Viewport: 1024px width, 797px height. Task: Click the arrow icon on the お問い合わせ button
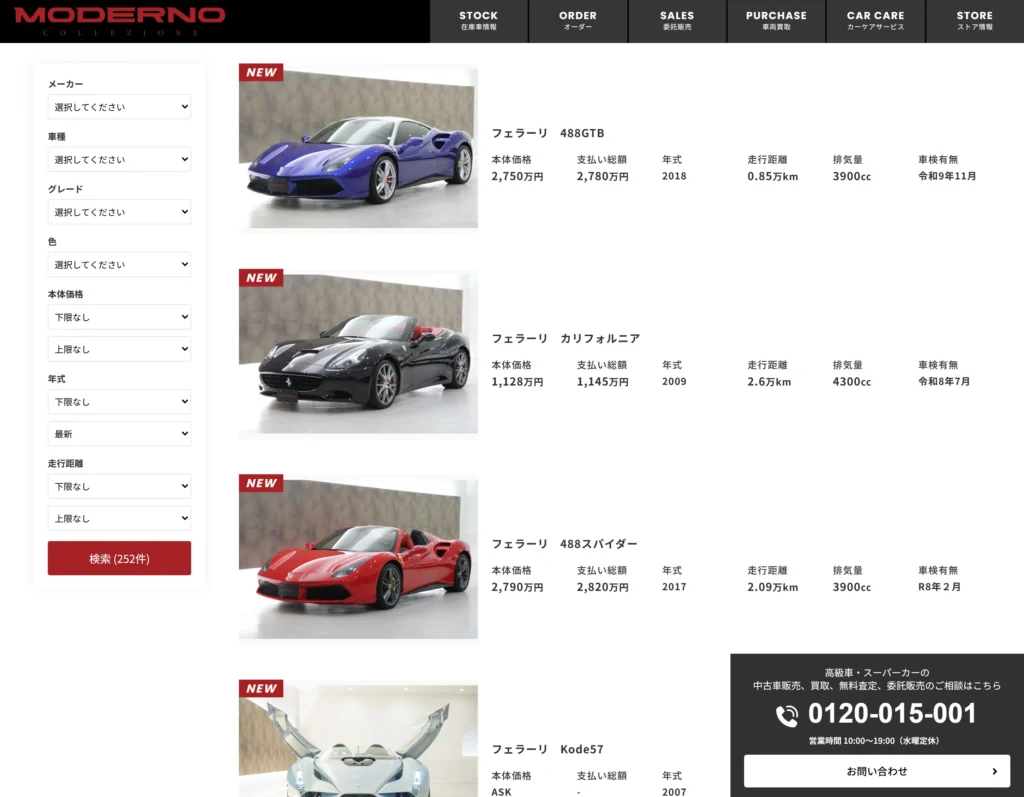click(994, 771)
